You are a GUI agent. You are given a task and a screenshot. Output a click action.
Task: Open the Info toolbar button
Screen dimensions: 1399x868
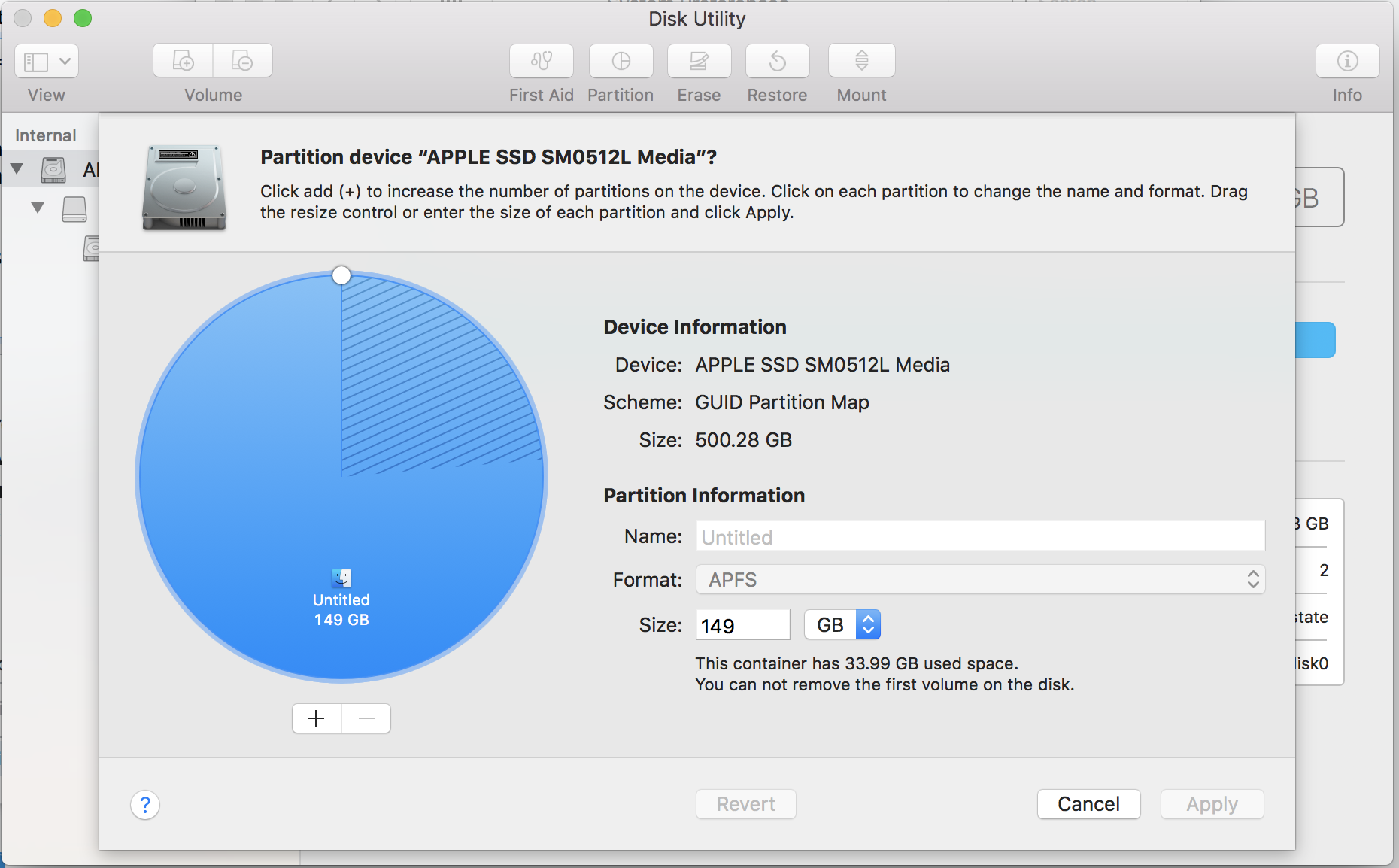1348,61
